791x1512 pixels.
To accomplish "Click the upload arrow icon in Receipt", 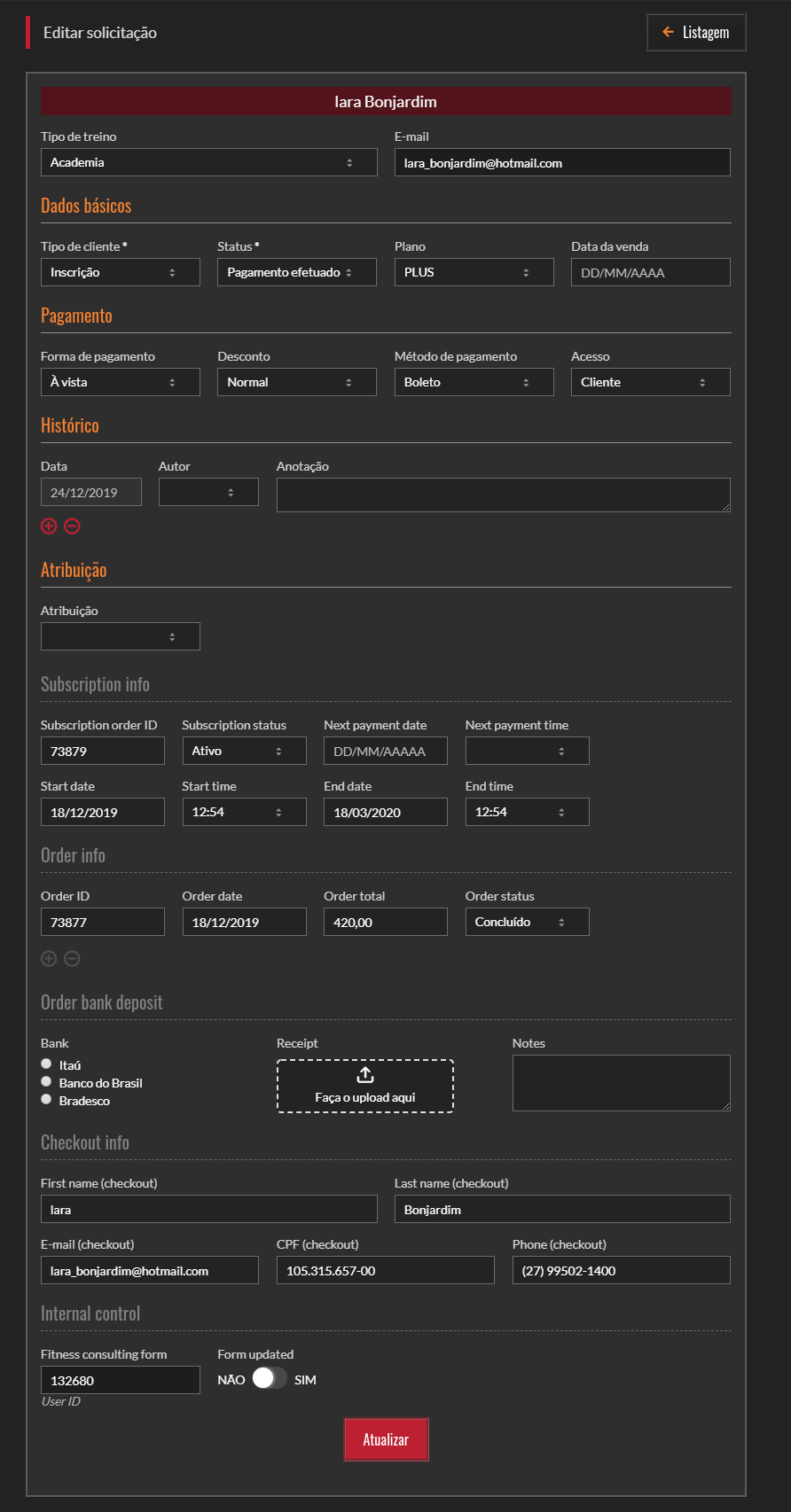I will [x=365, y=1075].
